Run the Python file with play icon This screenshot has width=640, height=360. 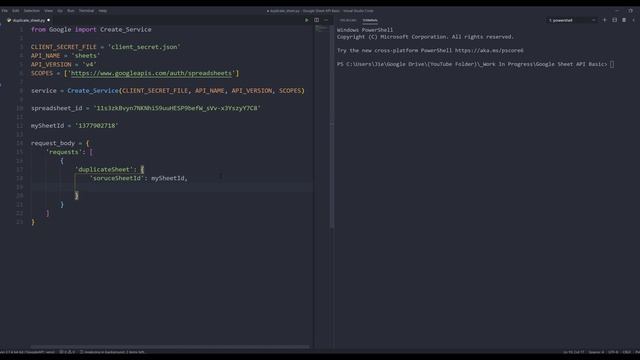307,20
